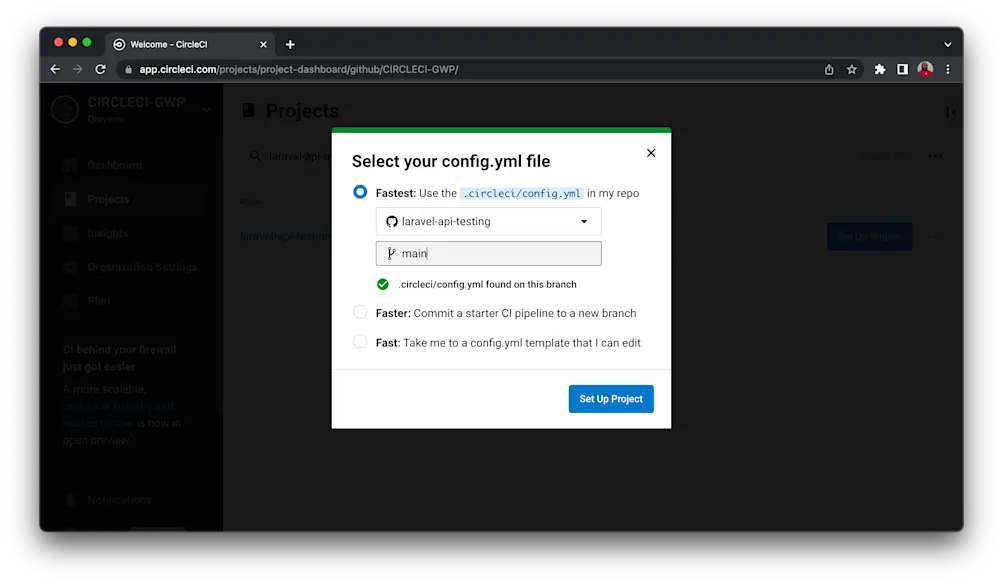
Task: Click the GitHub icon in repo dropdown
Action: [x=391, y=221]
